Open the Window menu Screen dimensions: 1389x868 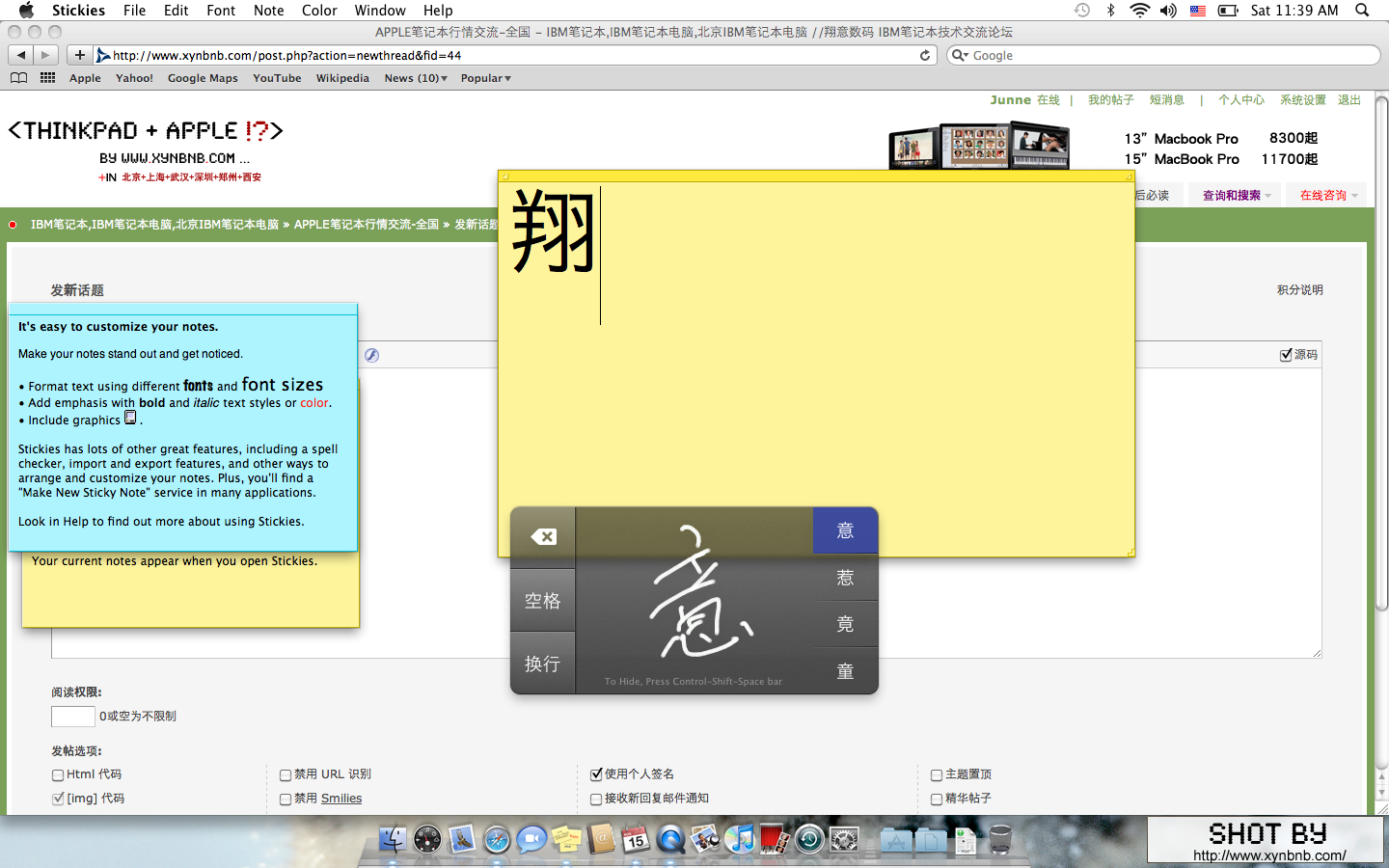380,10
